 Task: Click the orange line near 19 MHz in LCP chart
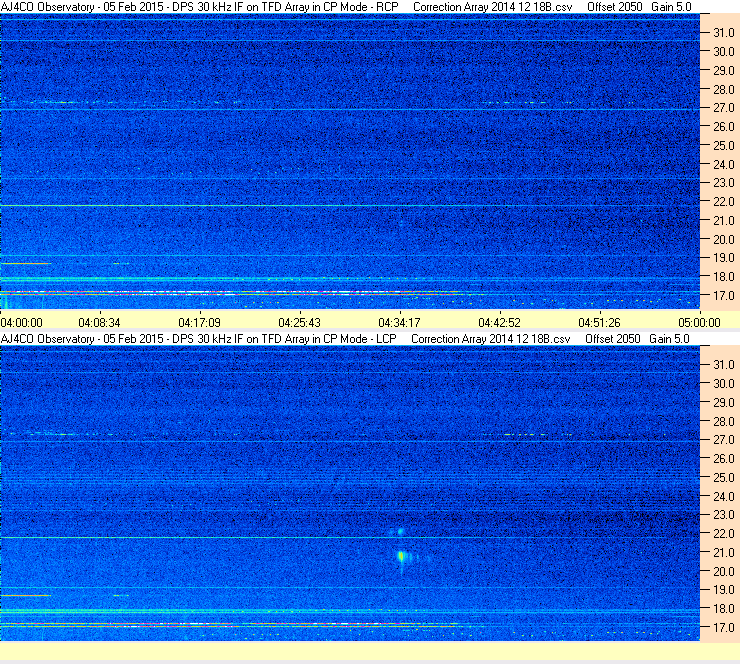click(x=25, y=596)
